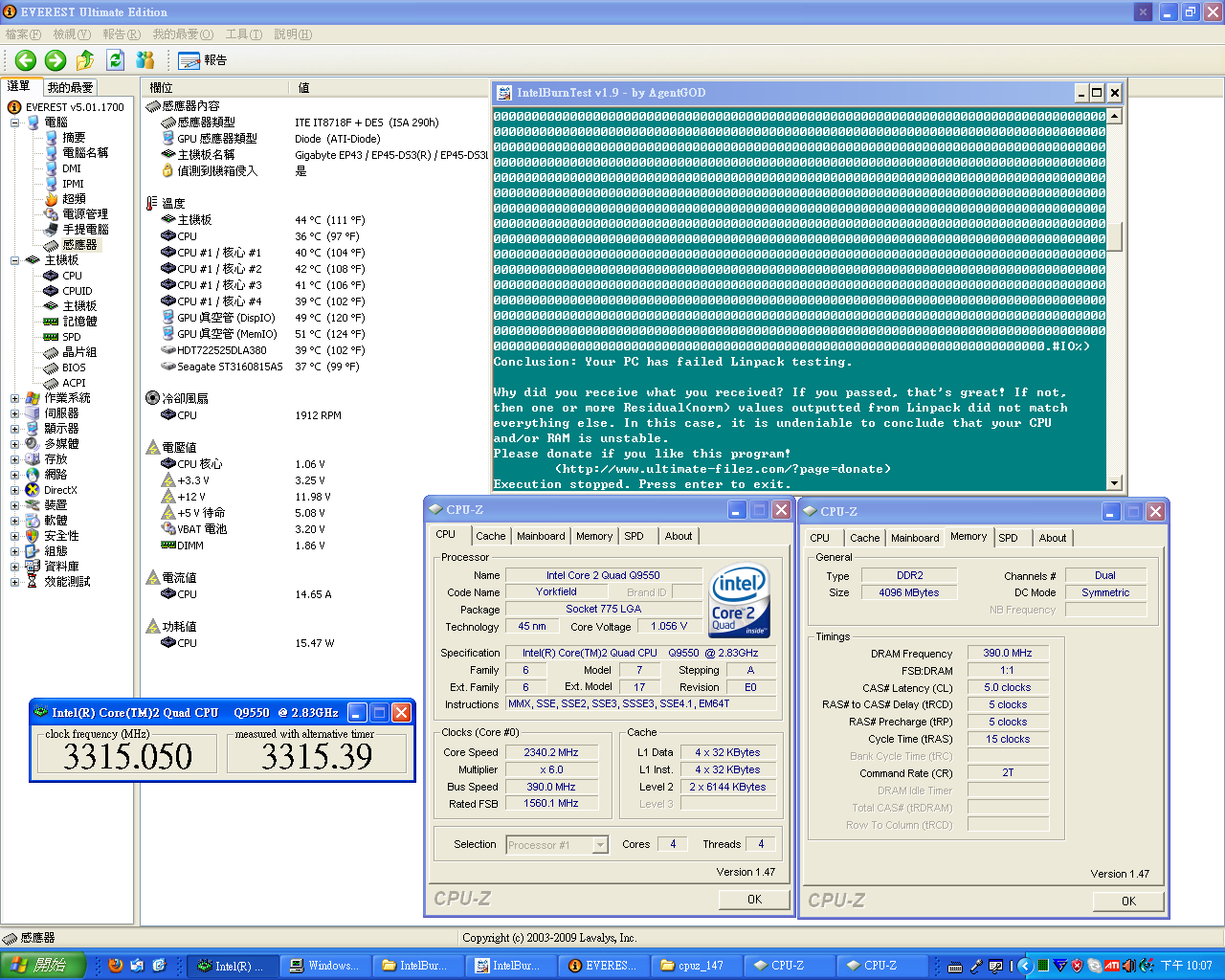The image size is (1225, 980).
Task: Open the 報告 report toolbar button
Action: tap(202, 60)
